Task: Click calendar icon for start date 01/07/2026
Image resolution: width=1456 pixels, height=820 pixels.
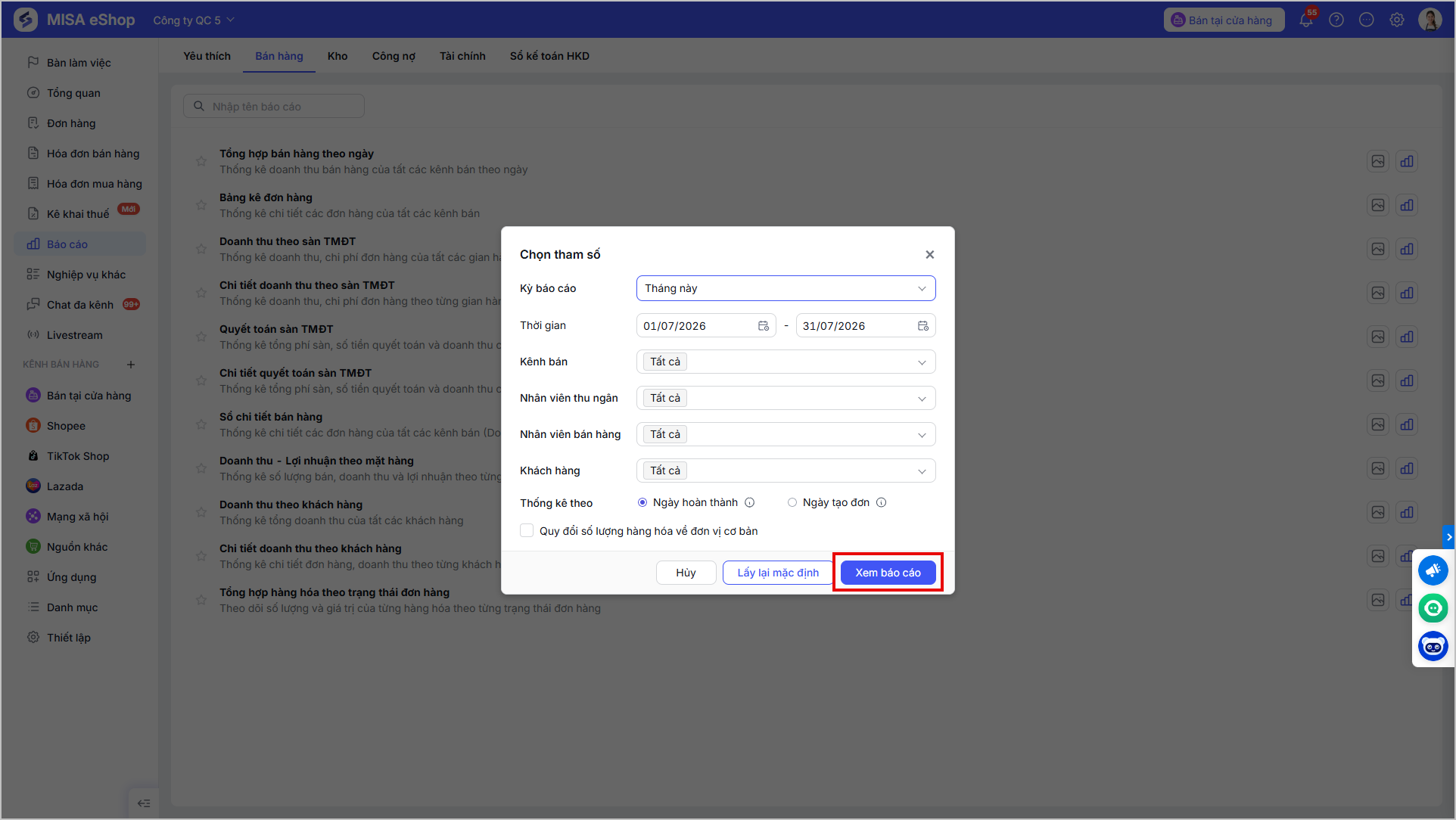Action: (x=764, y=326)
